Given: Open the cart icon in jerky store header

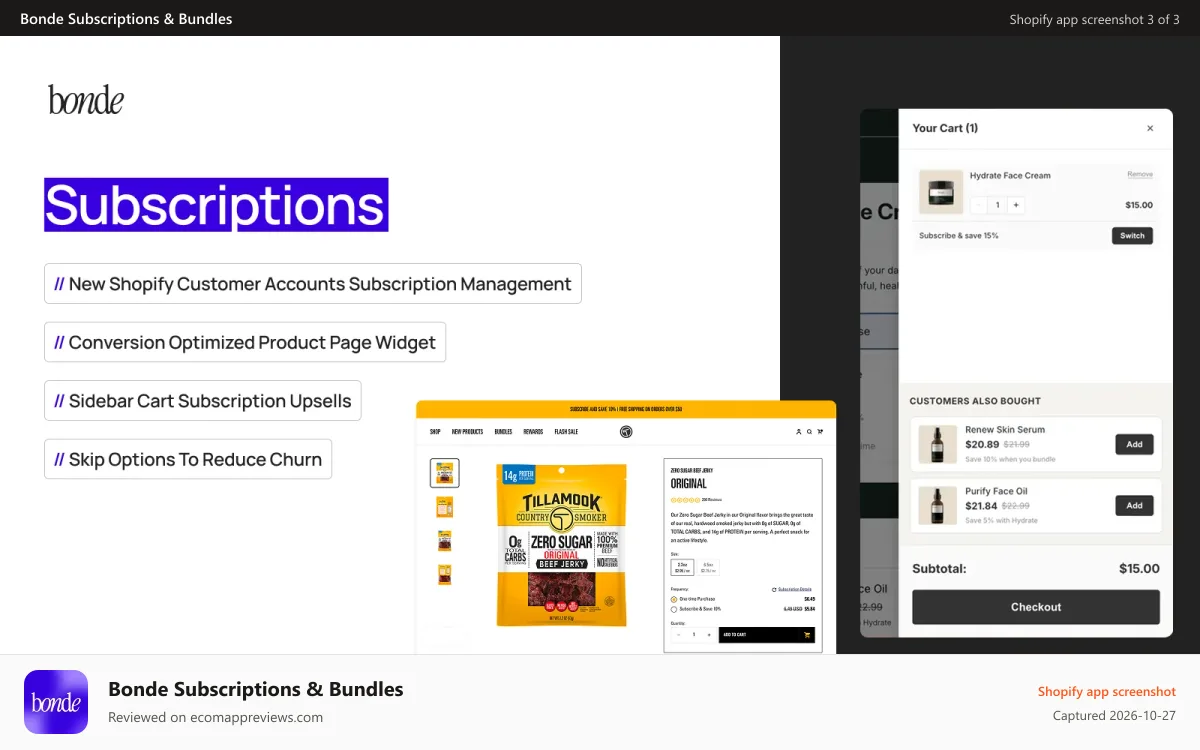Looking at the screenshot, I should 820,432.
